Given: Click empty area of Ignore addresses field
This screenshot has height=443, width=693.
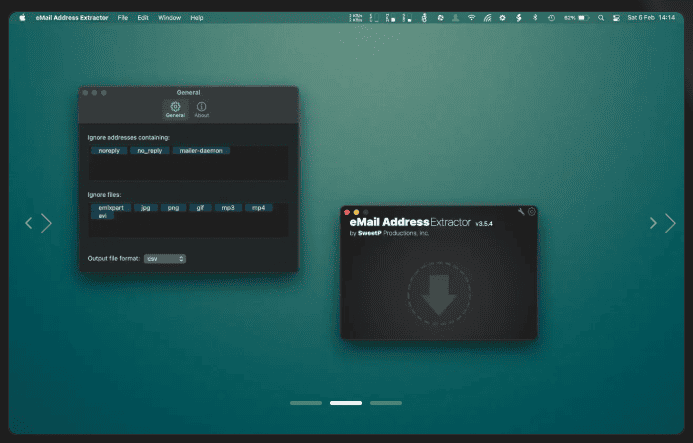Looking at the screenshot, I should [188, 168].
